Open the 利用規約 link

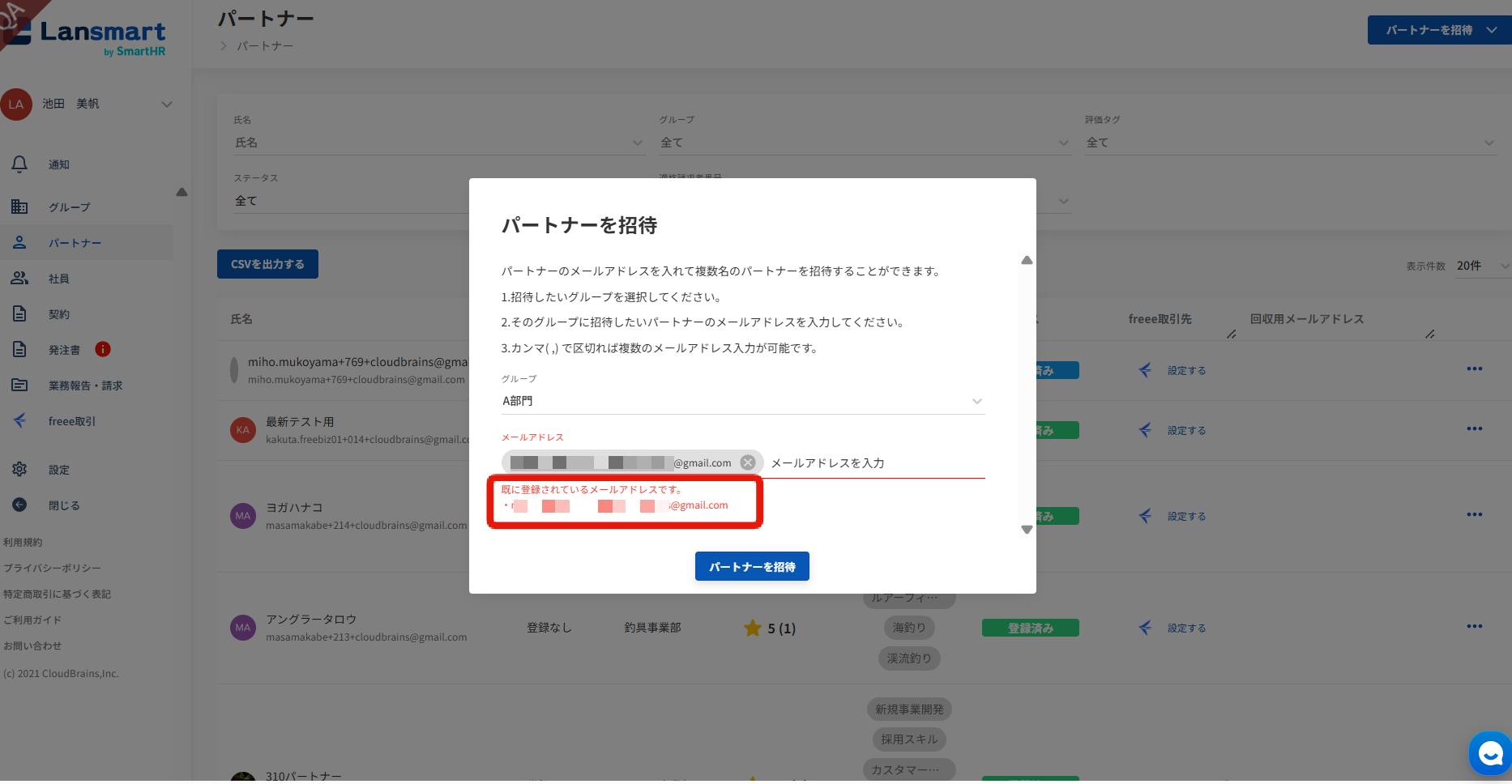tap(23, 543)
